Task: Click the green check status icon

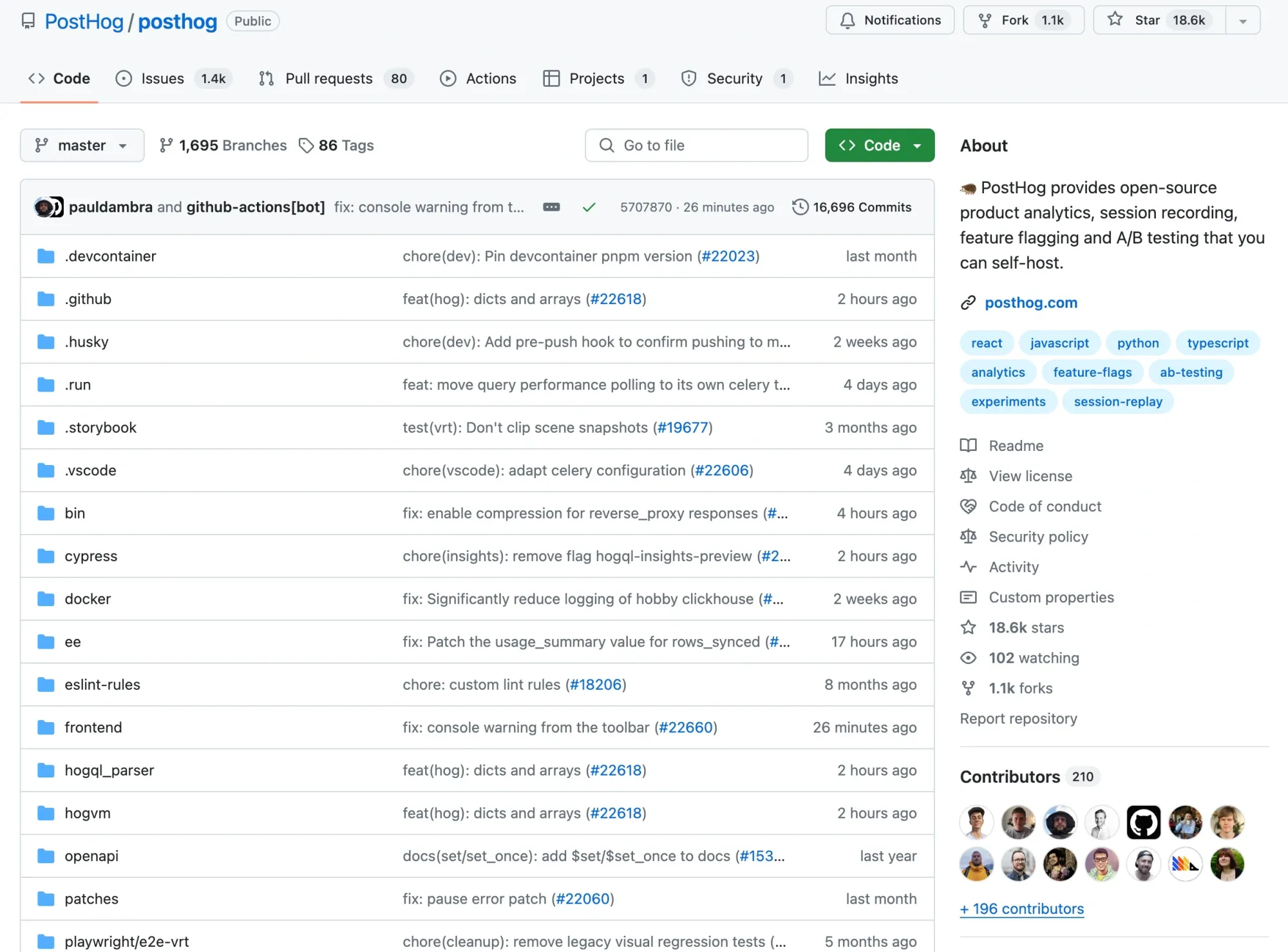Action: click(589, 207)
